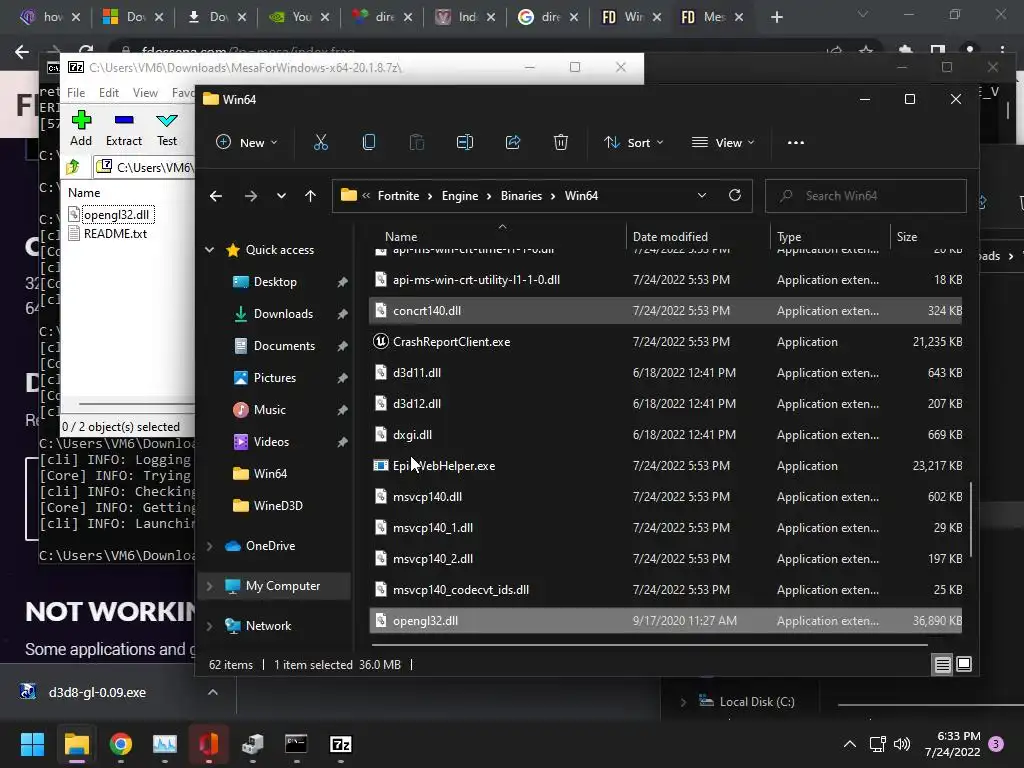
Task: Open the See more three-dots menu
Action: coord(795,142)
